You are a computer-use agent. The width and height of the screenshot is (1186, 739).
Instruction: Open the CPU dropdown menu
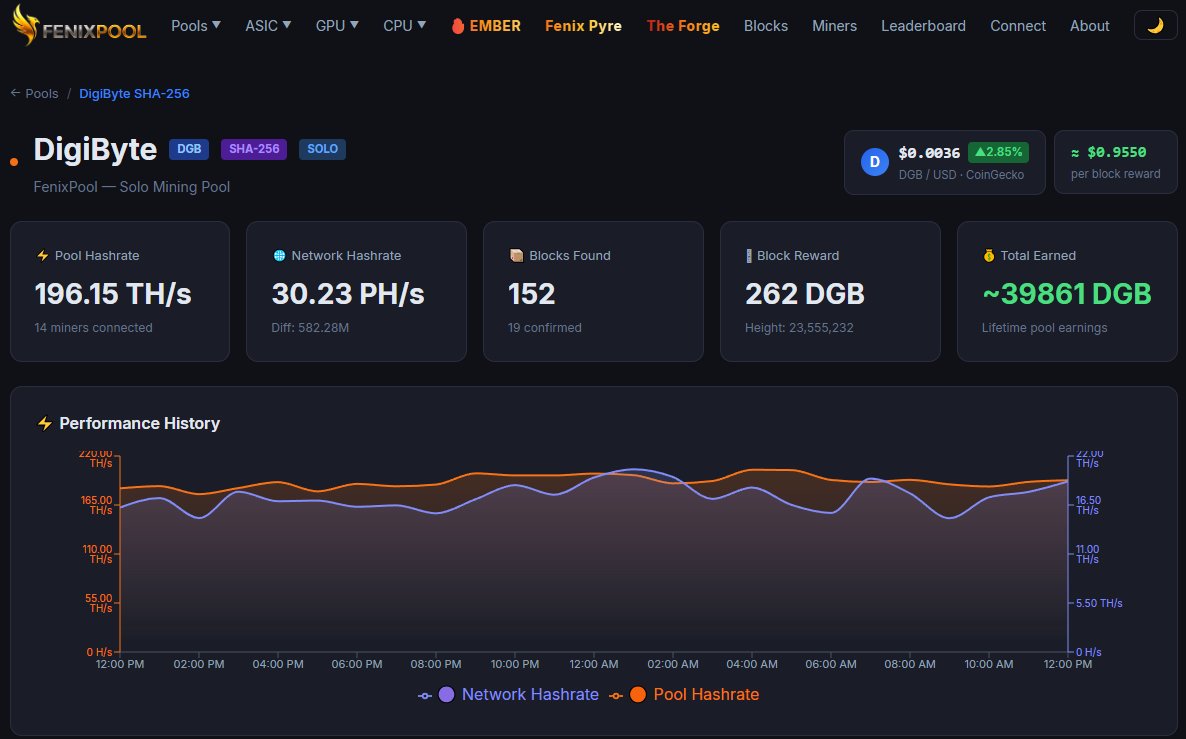click(405, 26)
